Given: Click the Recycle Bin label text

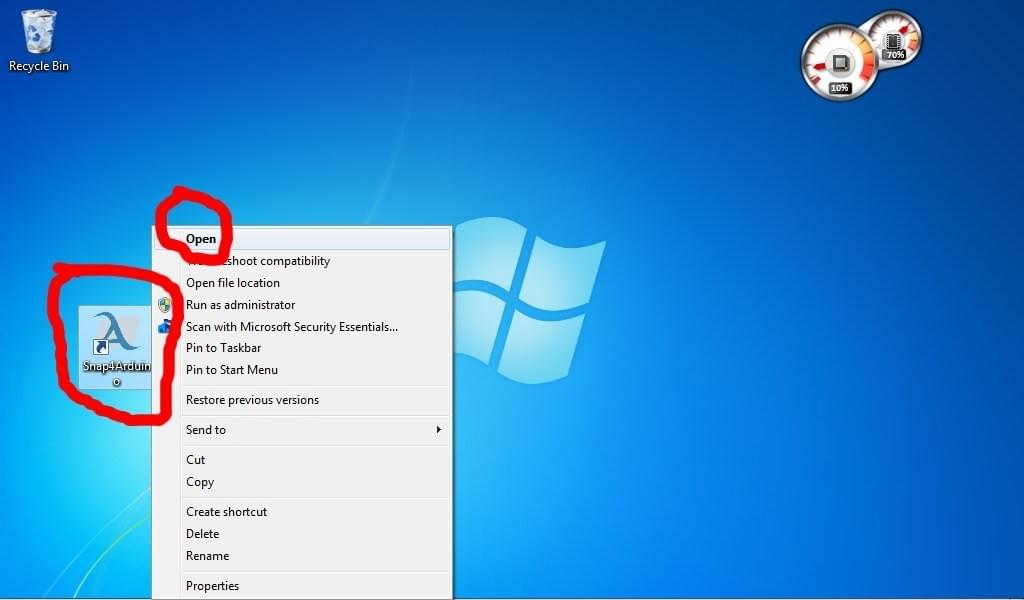Looking at the screenshot, I should (39, 66).
